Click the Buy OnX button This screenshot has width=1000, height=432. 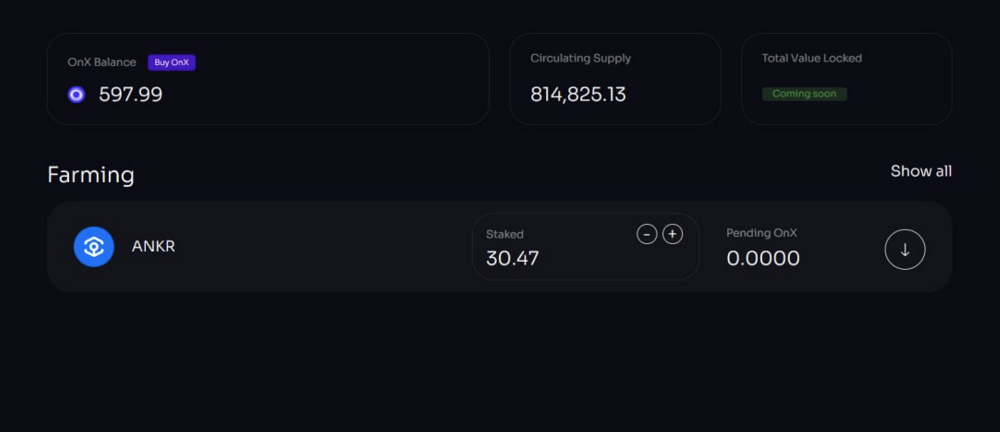[172, 63]
